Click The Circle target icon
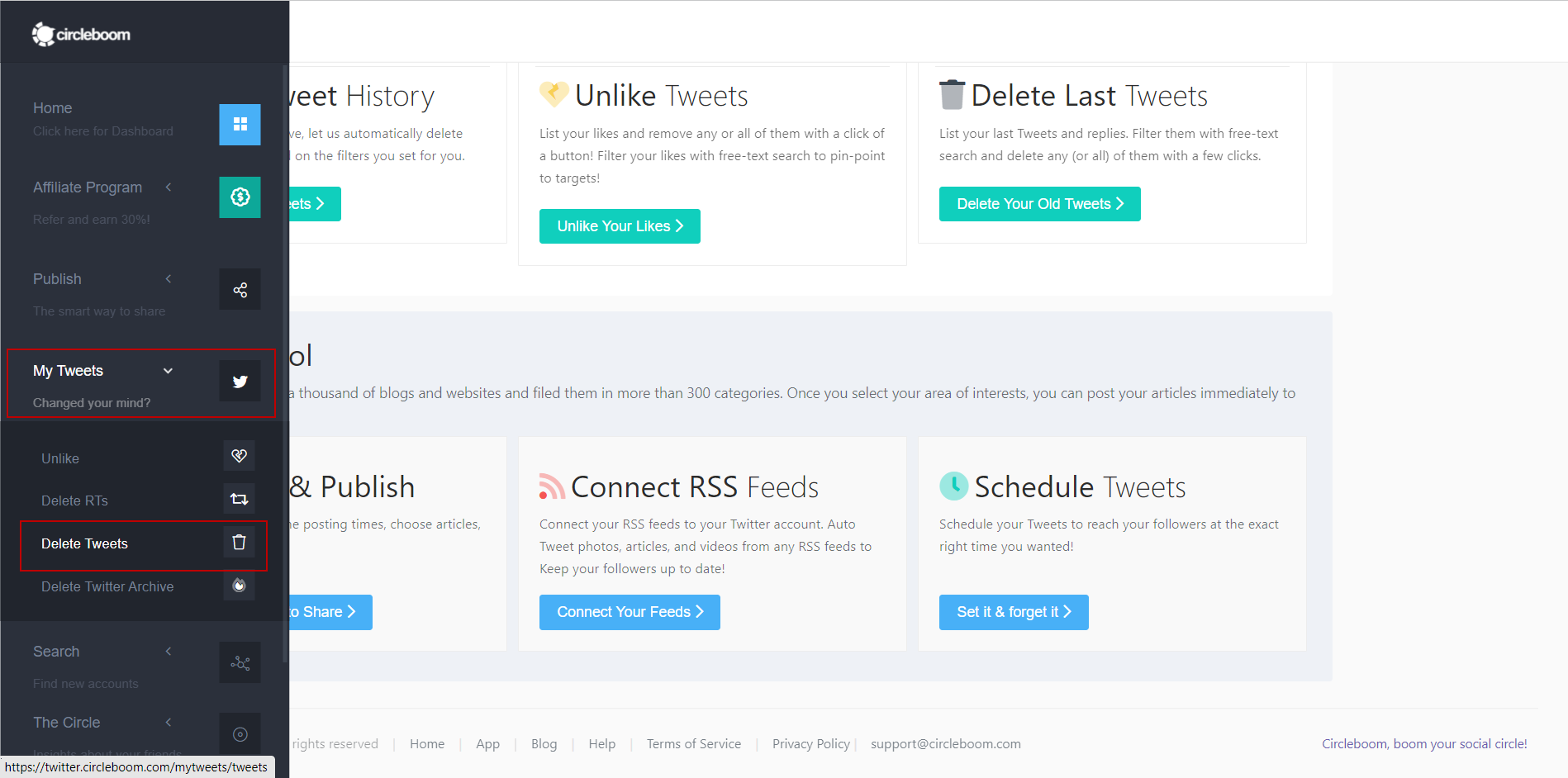This screenshot has width=1568, height=778. (x=240, y=733)
